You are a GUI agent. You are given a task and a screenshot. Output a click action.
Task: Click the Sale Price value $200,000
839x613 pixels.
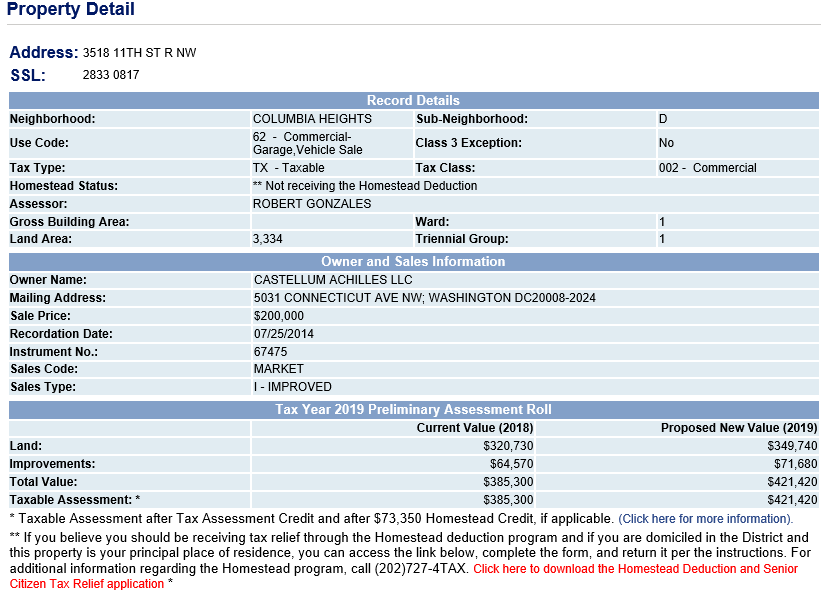pyautogui.click(x=279, y=316)
